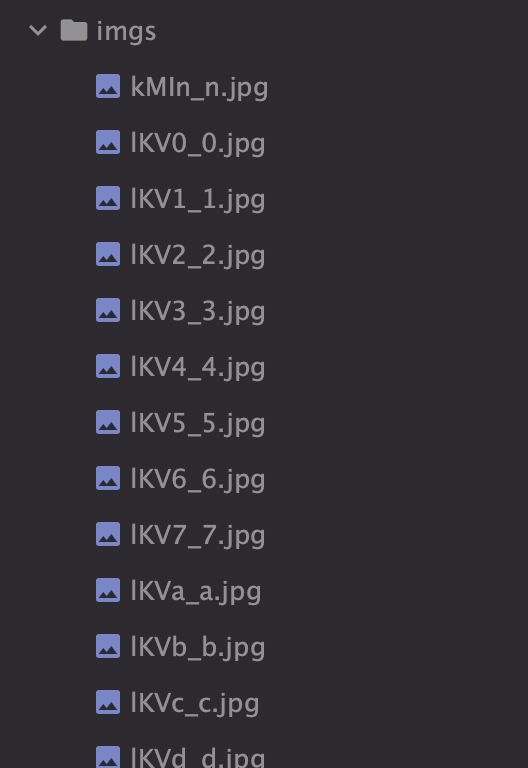Open file lKVb_b.jpg
The width and height of the screenshot is (528, 768).
point(197,648)
